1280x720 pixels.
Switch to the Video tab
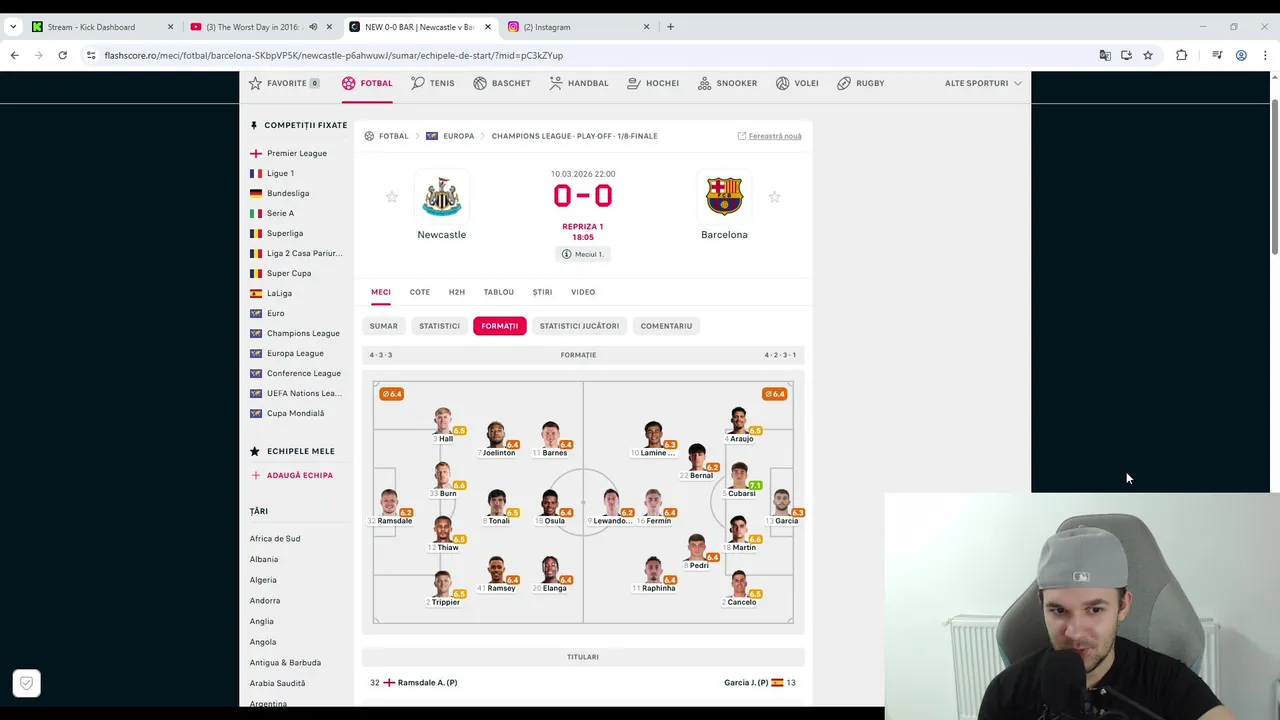point(583,292)
